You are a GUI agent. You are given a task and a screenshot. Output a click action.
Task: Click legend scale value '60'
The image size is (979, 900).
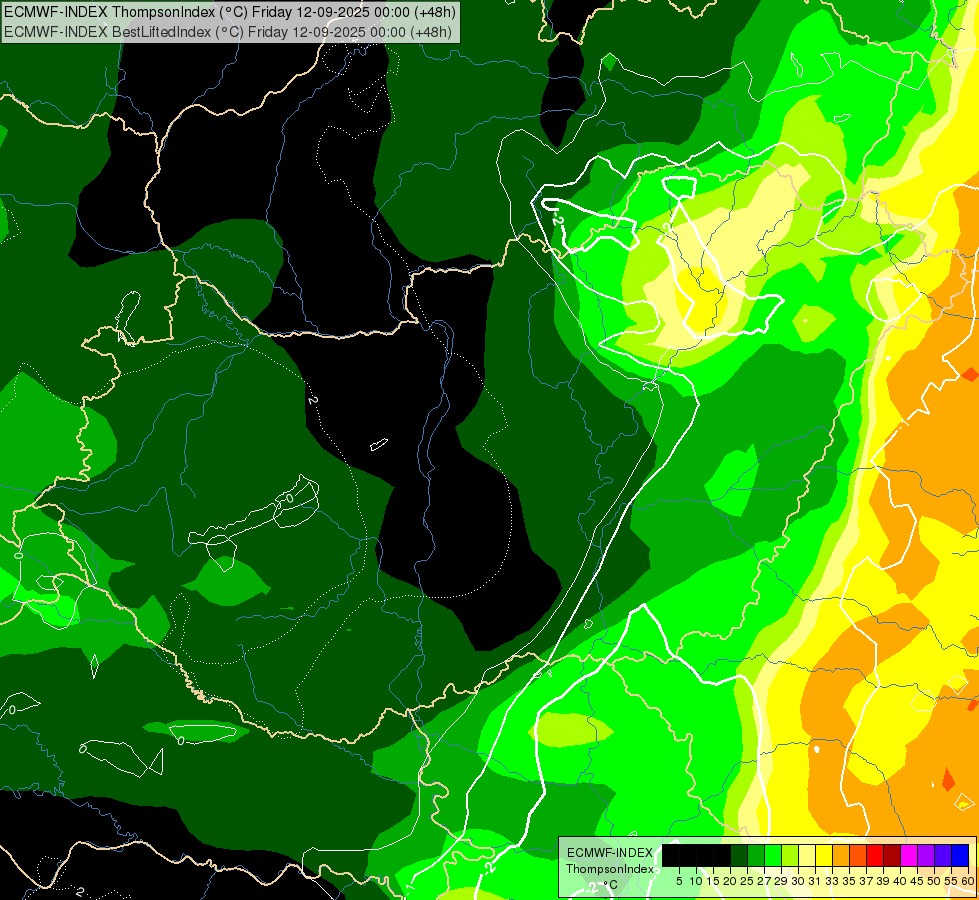(x=967, y=881)
